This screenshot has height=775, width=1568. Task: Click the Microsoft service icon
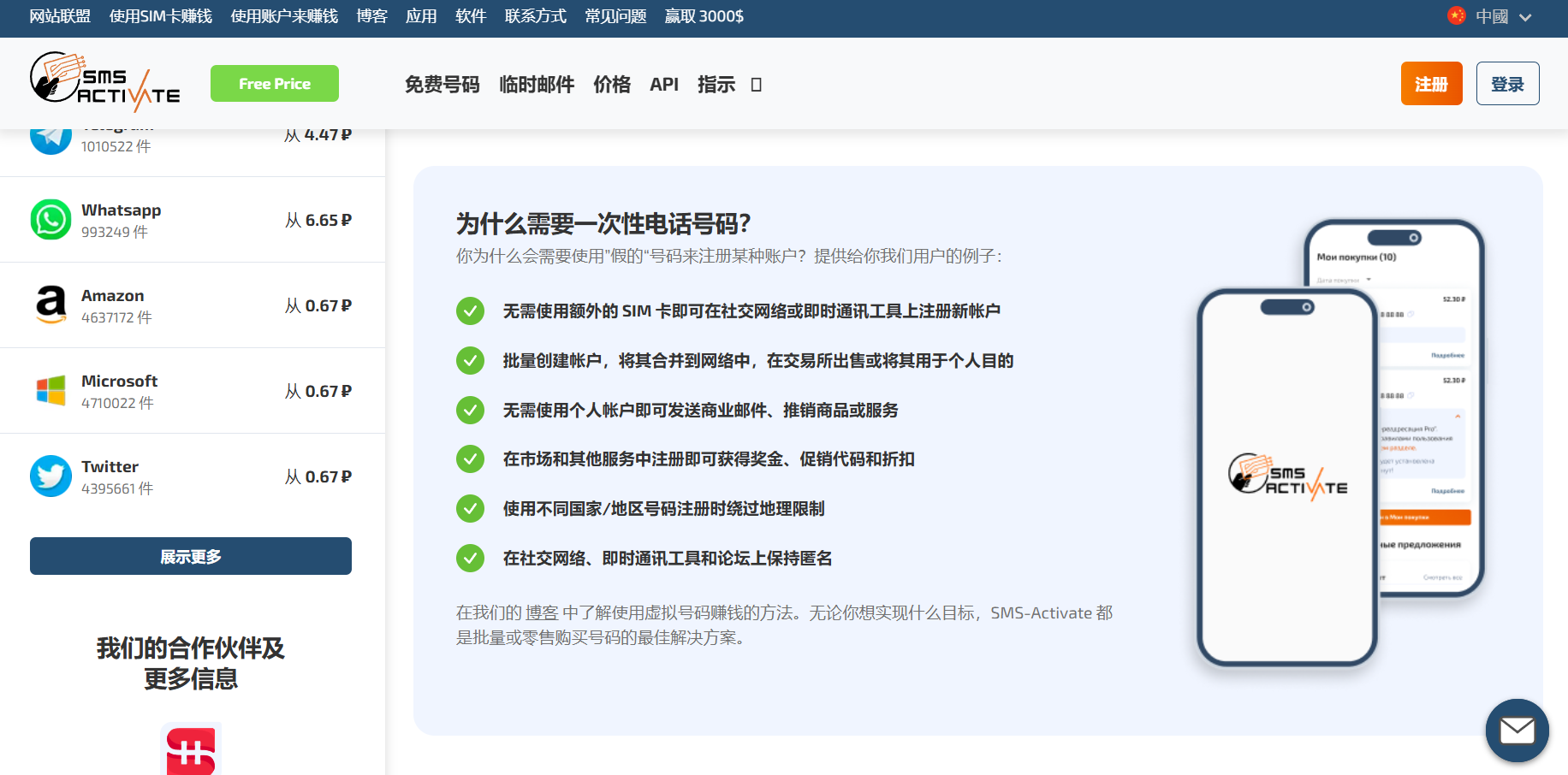[x=50, y=391]
